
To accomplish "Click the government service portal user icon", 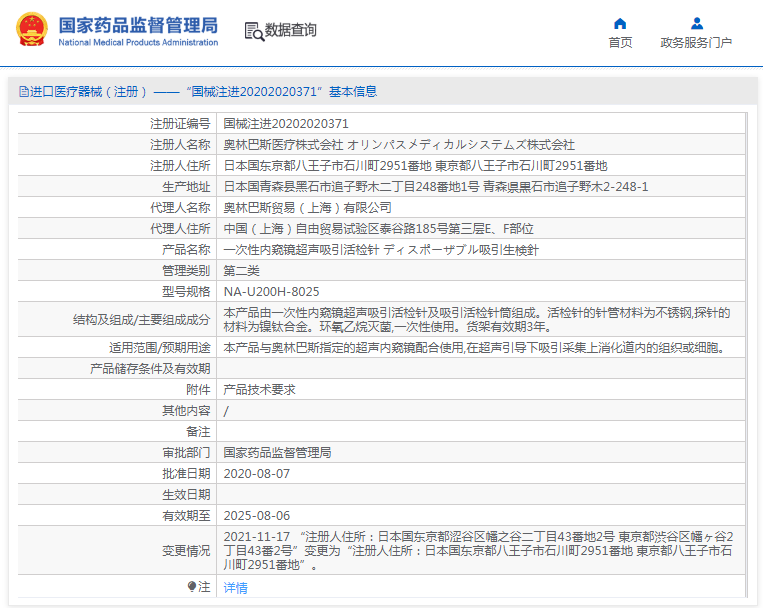I will 697,23.
